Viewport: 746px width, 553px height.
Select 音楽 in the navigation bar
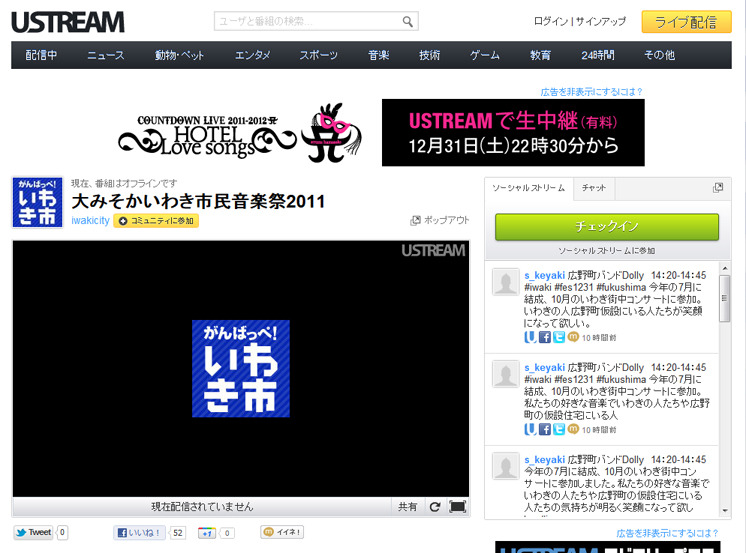coord(378,55)
